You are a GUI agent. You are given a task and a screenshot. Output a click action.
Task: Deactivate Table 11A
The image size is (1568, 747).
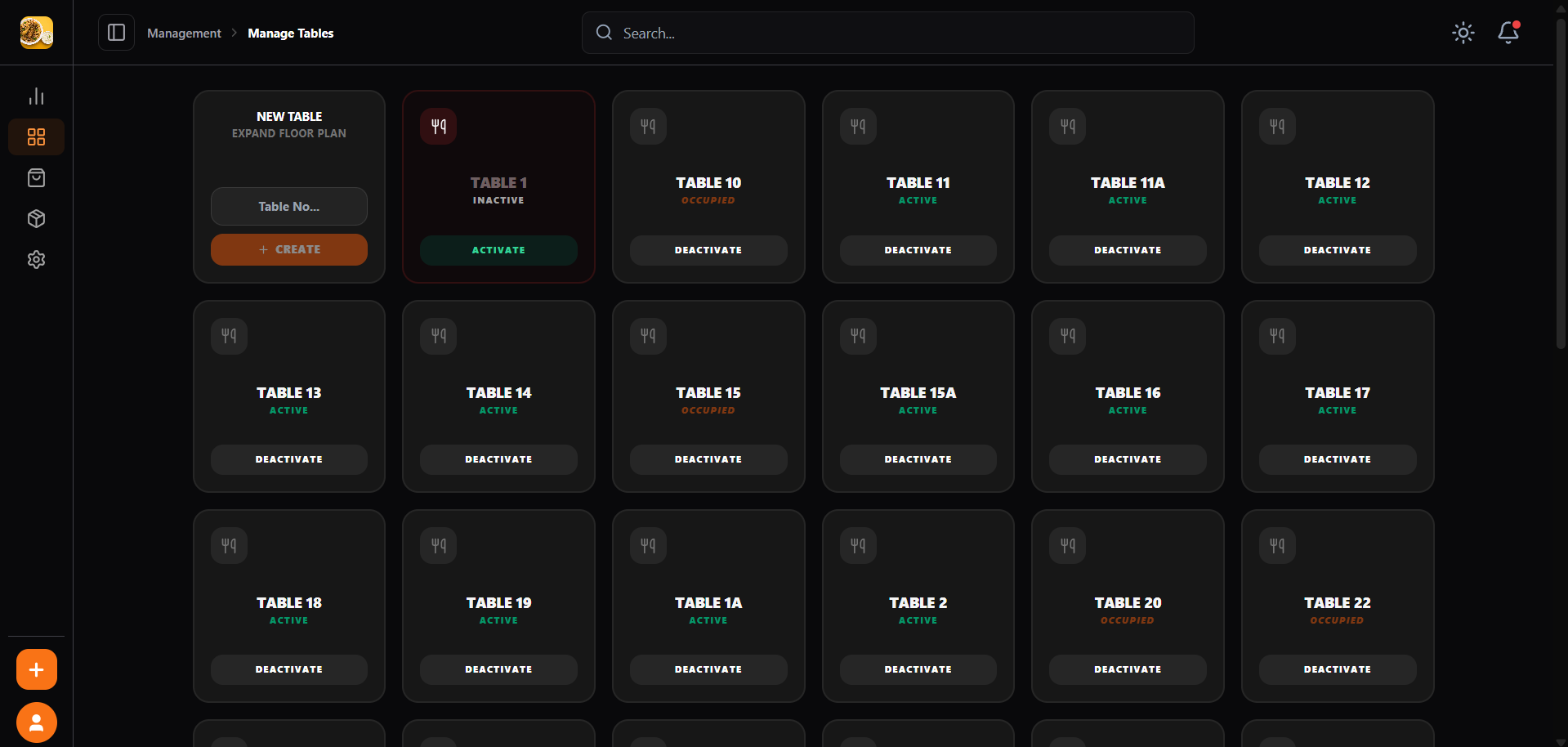pos(1128,250)
